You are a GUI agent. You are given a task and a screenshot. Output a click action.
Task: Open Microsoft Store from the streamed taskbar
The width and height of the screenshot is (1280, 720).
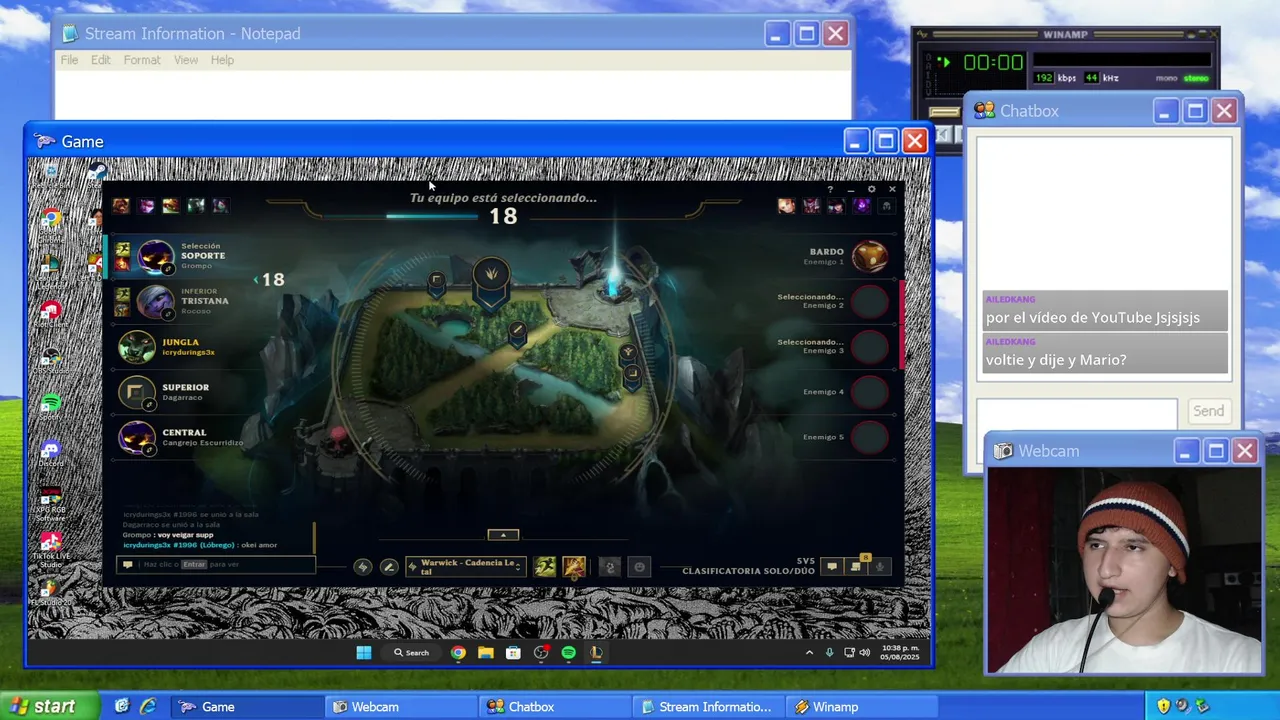point(513,653)
